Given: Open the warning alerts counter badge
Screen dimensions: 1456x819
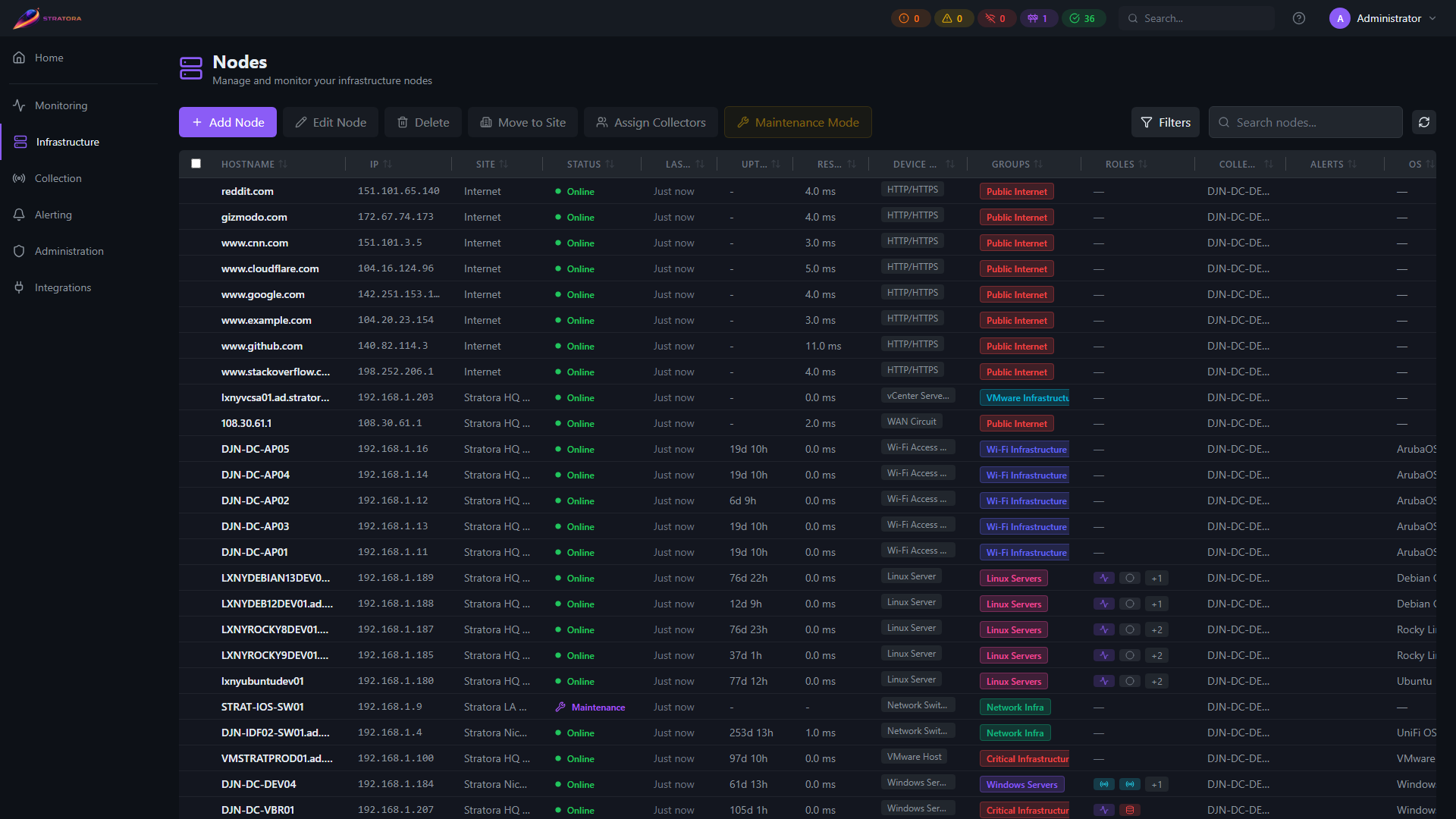Looking at the screenshot, I should (x=953, y=18).
